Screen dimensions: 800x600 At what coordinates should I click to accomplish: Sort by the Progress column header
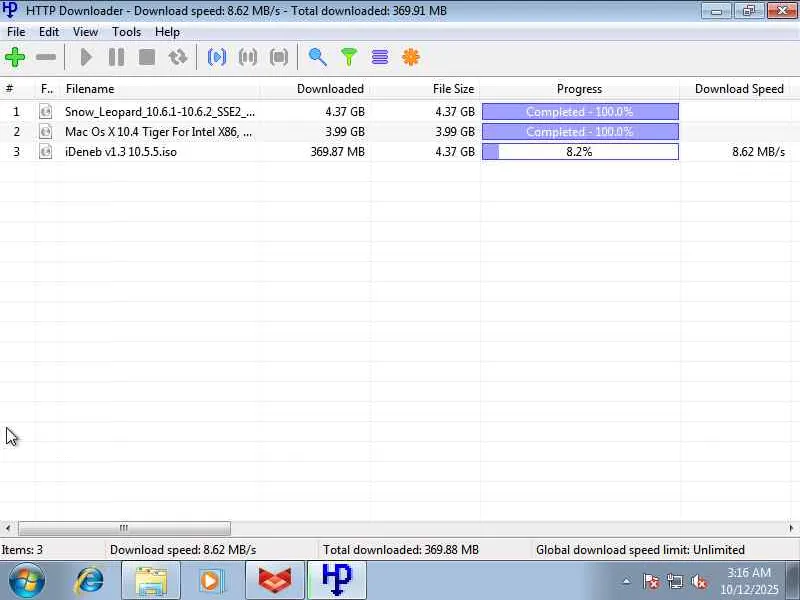580,89
